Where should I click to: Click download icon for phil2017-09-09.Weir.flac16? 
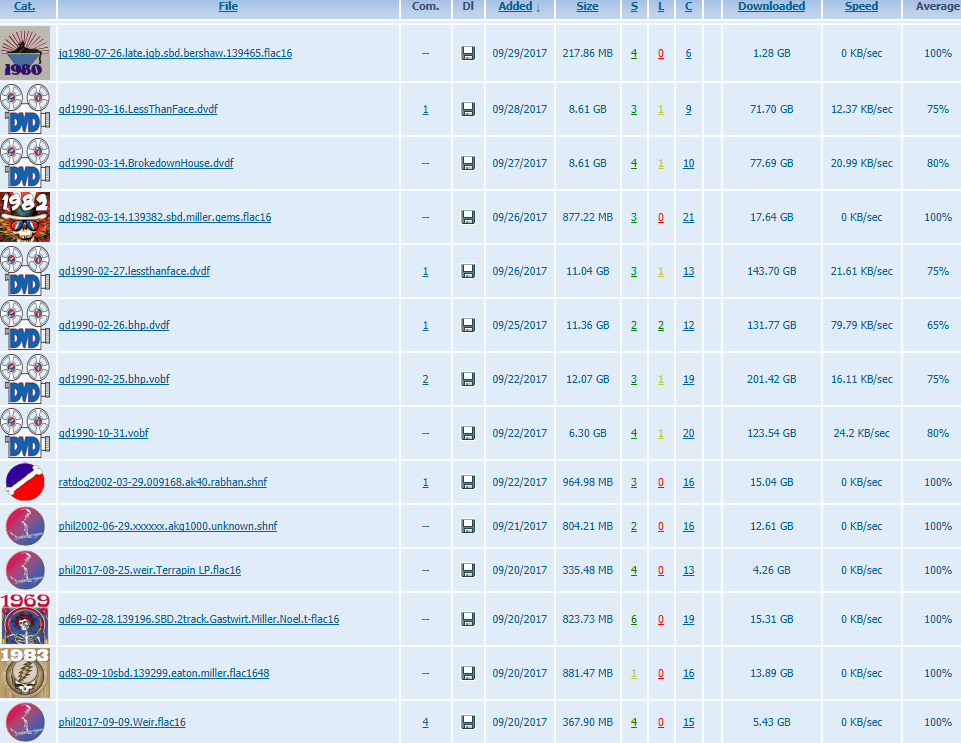pos(468,722)
